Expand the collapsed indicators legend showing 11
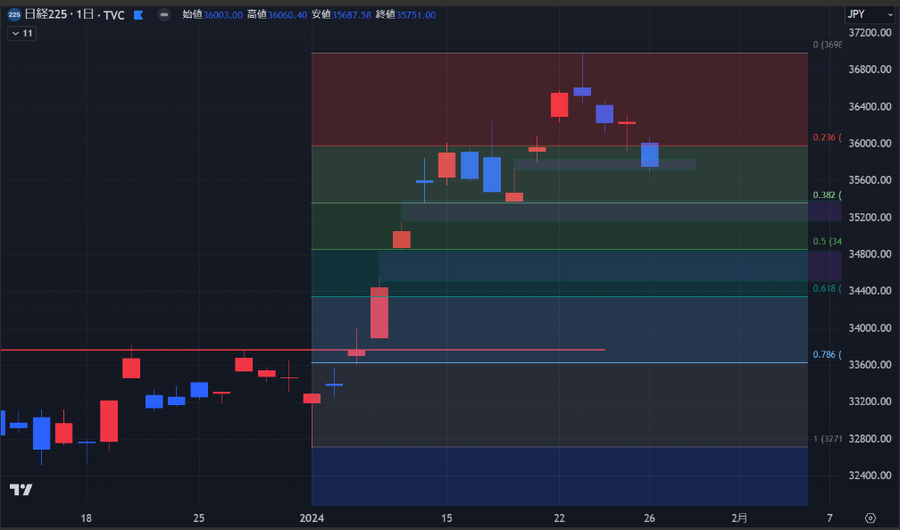The image size is (900, 530). 21,33
